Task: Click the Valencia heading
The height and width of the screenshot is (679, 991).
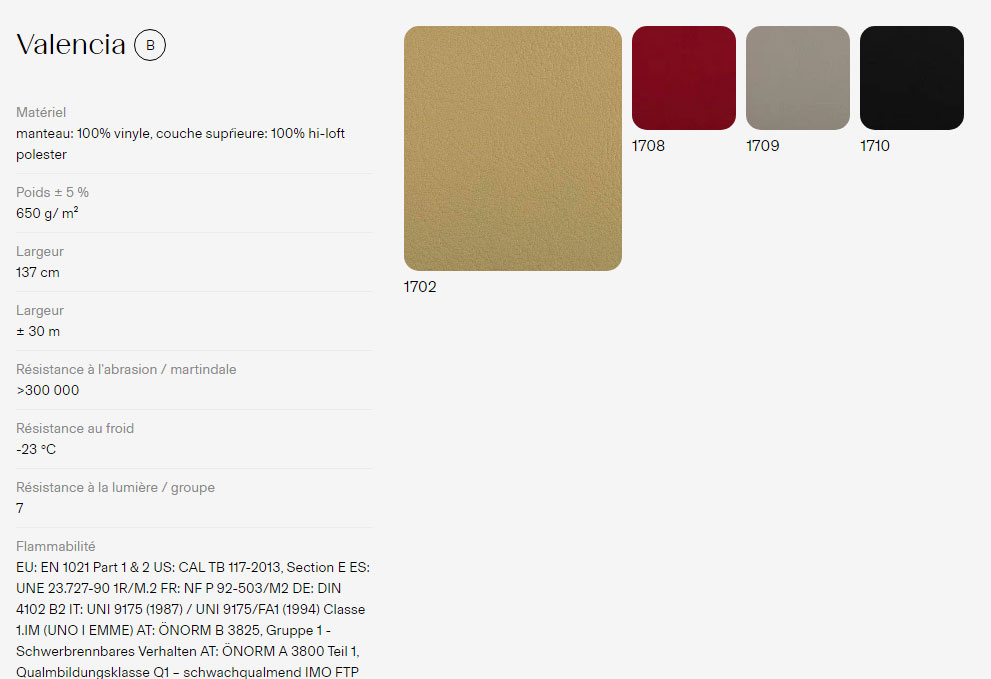Action: (71, 45)
